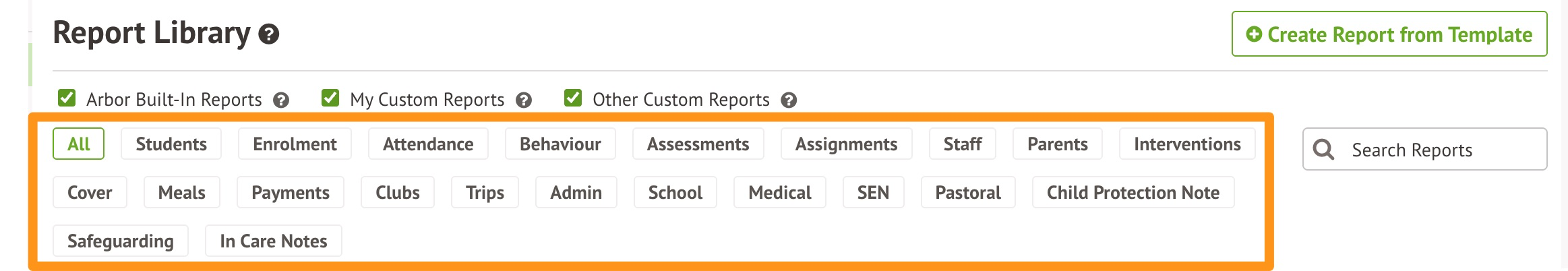Show Attendance reports category

click(x=428, y=144)
